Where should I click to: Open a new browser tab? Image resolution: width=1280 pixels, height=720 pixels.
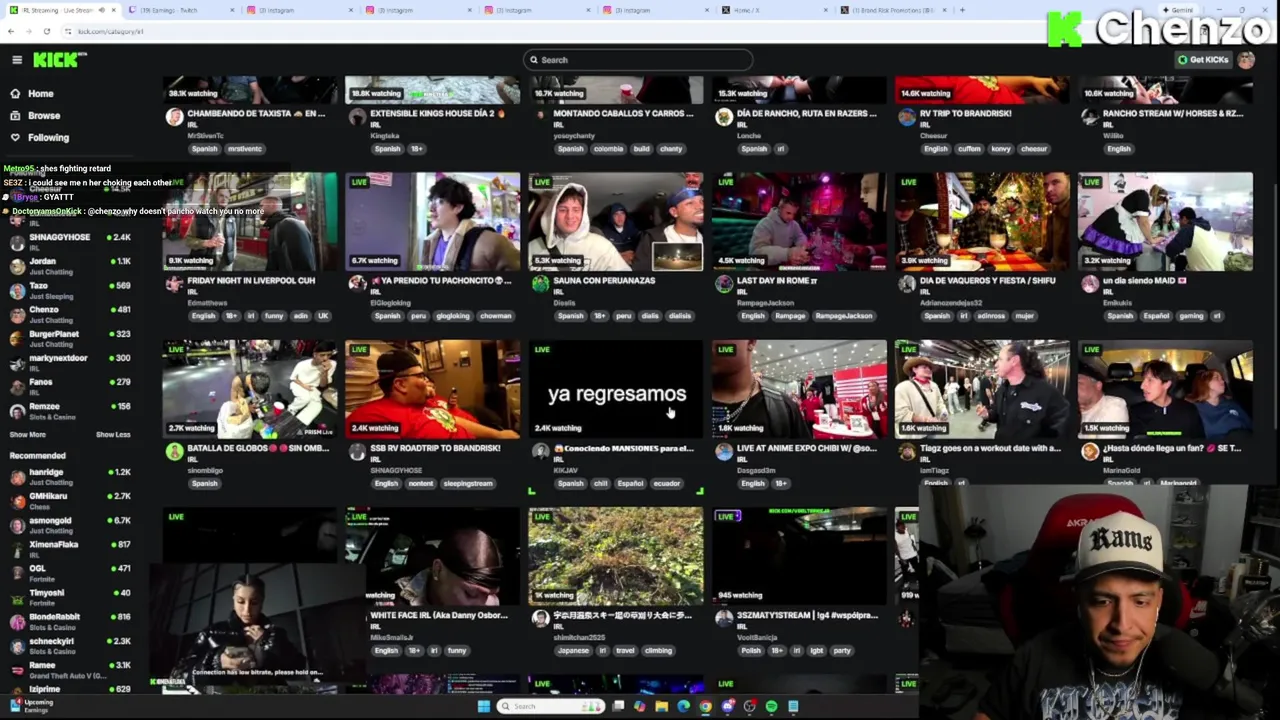962,10
